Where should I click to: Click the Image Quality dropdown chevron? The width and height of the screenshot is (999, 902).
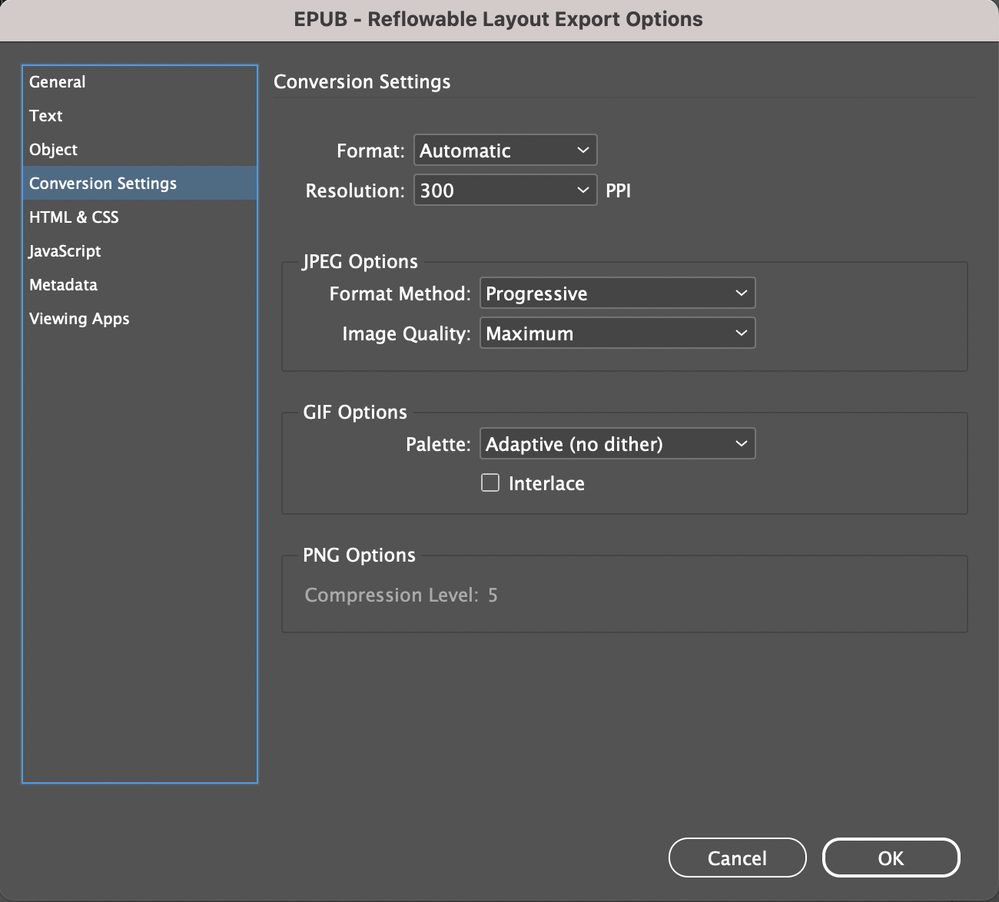[x=741, y=334]
